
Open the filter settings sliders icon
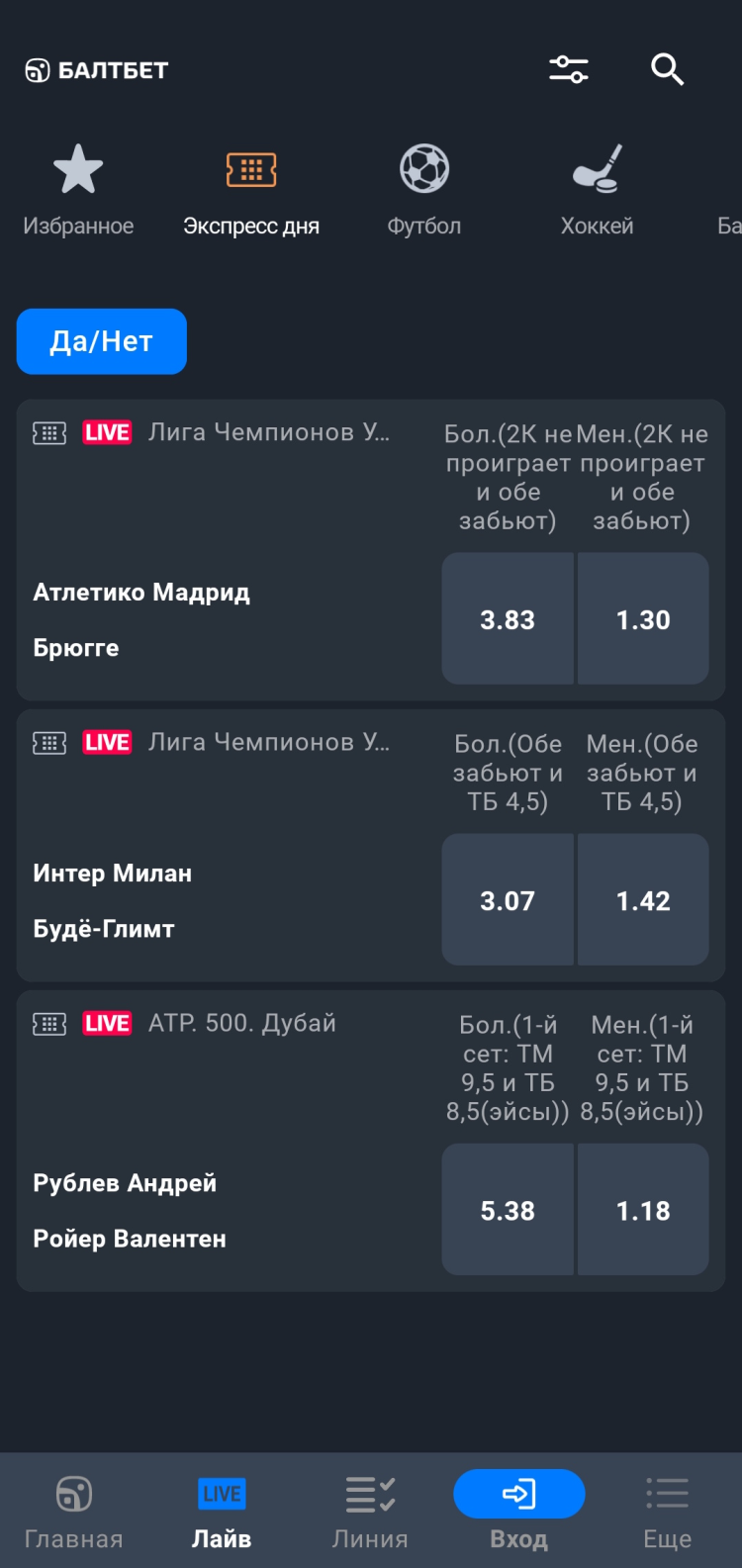[569, 69]
